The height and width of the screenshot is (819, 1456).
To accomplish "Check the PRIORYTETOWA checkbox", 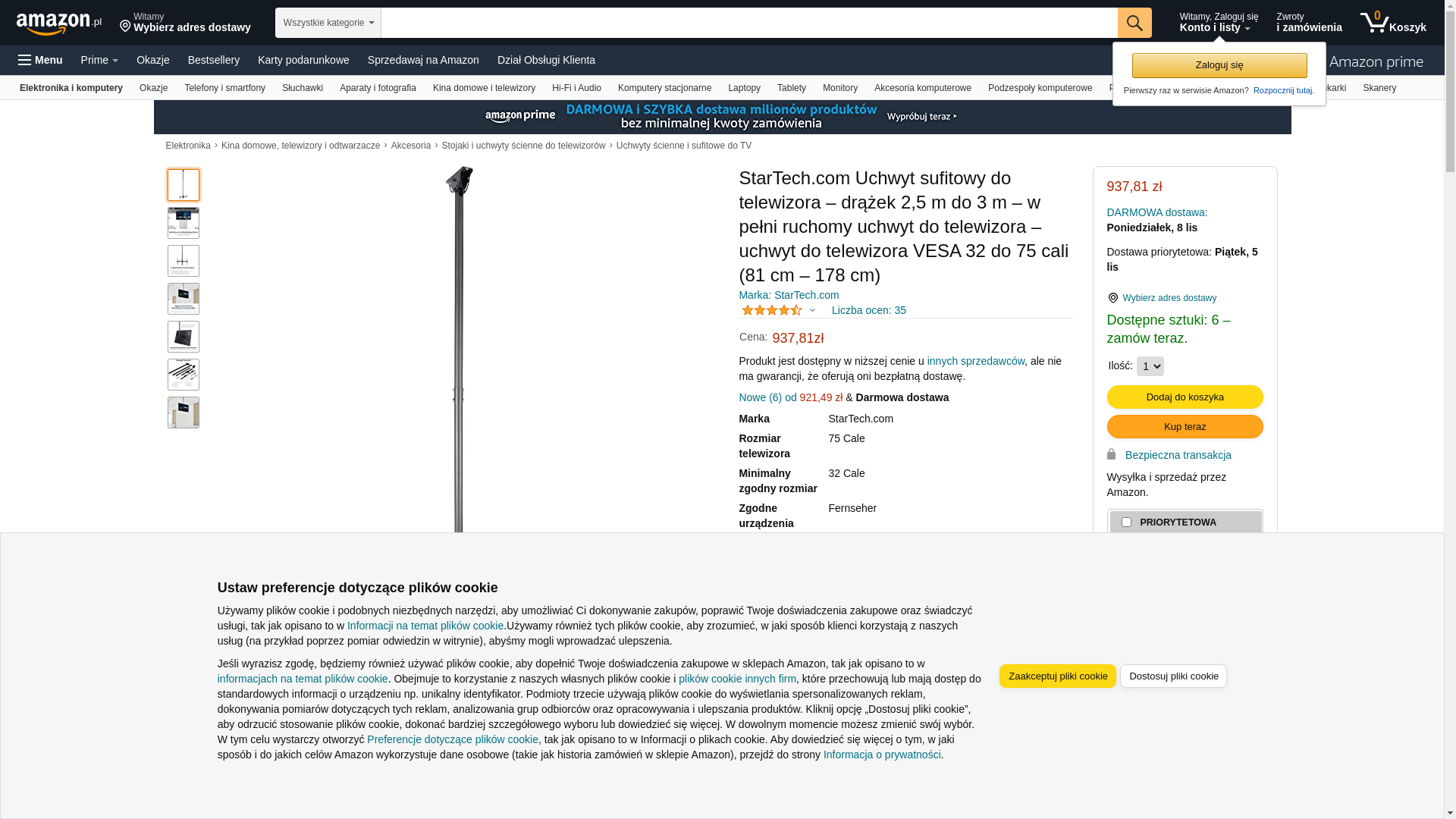I will pos(1126,522).
